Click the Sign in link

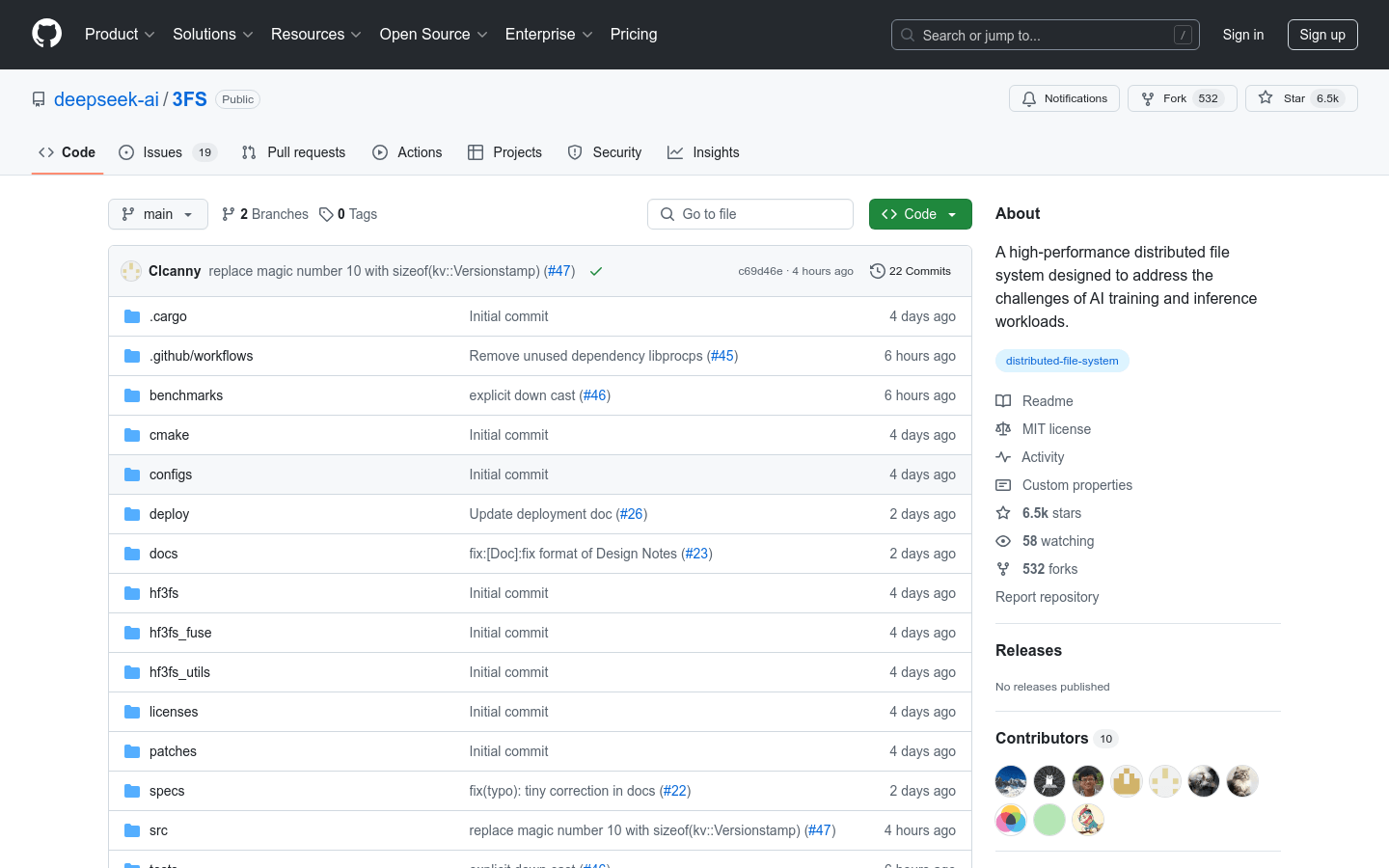pyautogui.click(x=1243, y=35)
